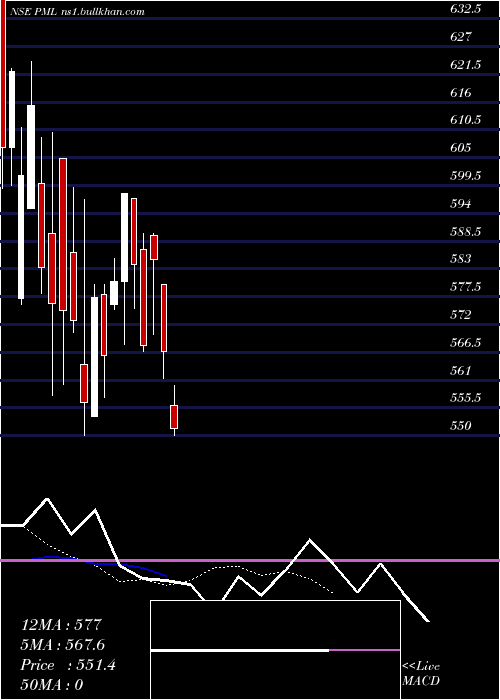The height and width of the screenshot is (700, 500).
Task: Click the 621.5 price axis label
Action: point(466,65)
